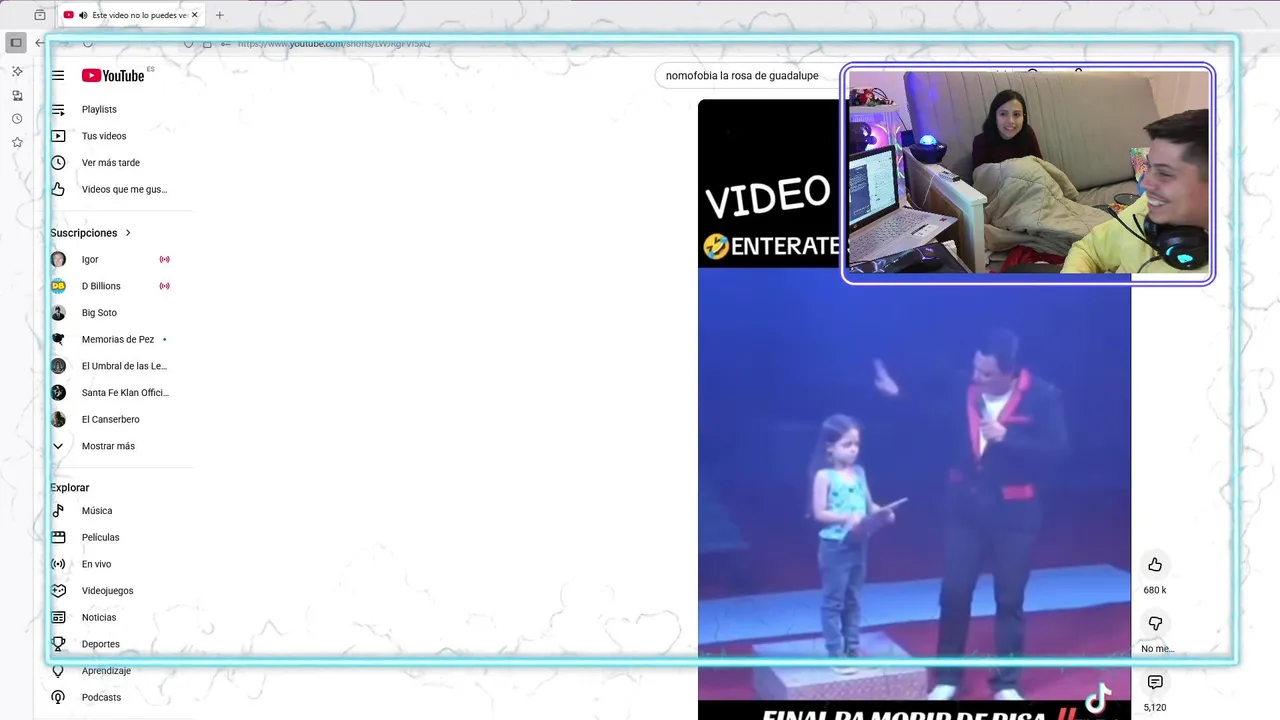Open the AI sparkle sidebar tool
The width and height of the screenshot is (1280, 720).
[x=17, y=71]
